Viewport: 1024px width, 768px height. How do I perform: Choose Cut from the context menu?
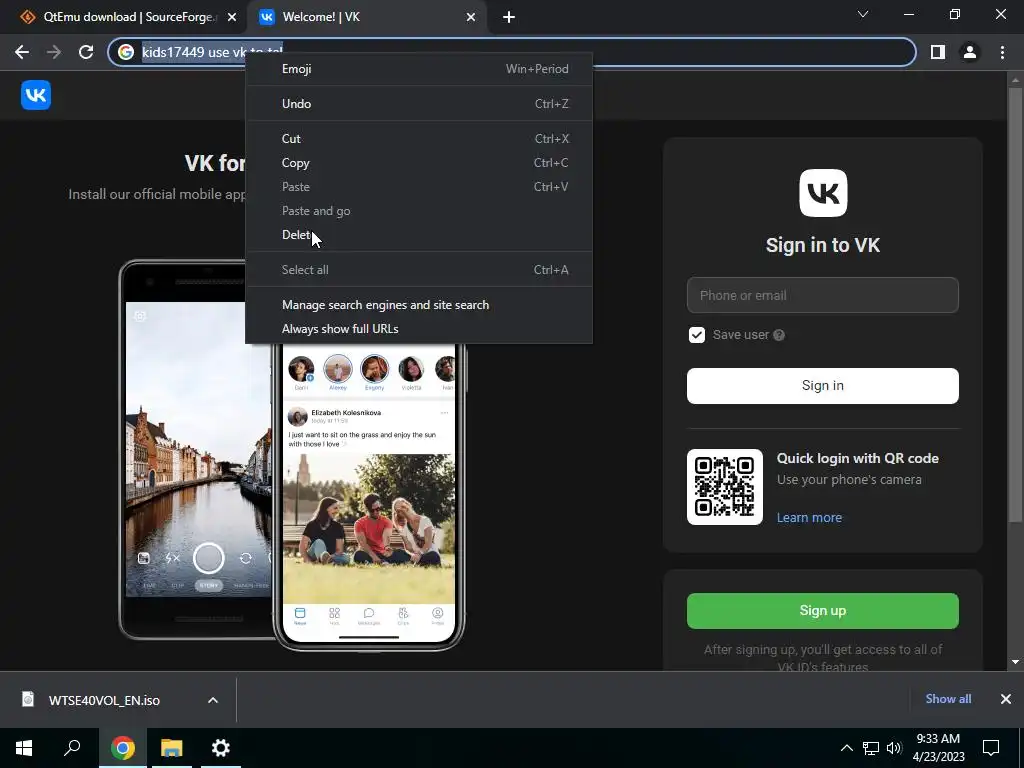pyautogui.click(x=419, y=138)
